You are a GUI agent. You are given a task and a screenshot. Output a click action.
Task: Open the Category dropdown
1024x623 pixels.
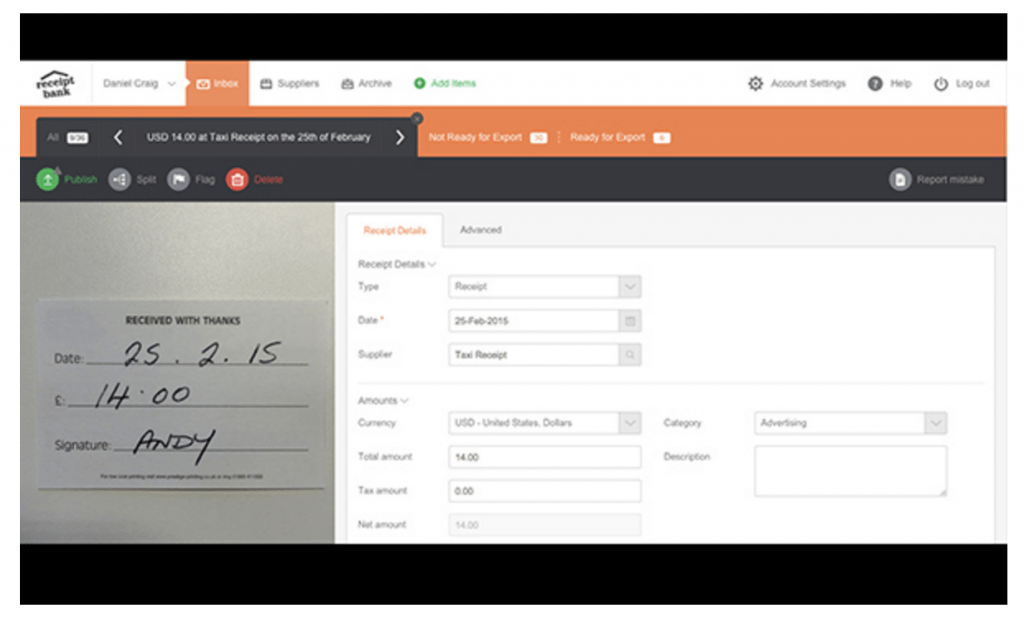click(x=850, y=423)
